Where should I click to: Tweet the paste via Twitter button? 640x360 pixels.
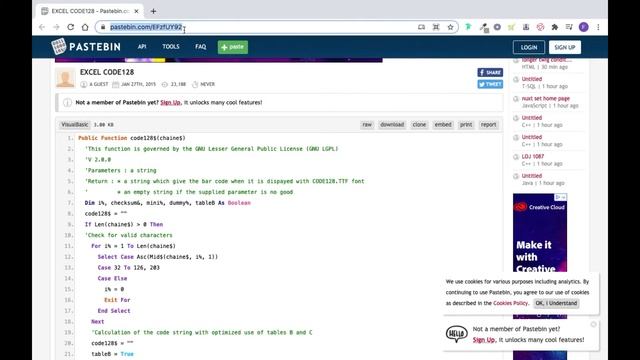[x=490, y=84]
